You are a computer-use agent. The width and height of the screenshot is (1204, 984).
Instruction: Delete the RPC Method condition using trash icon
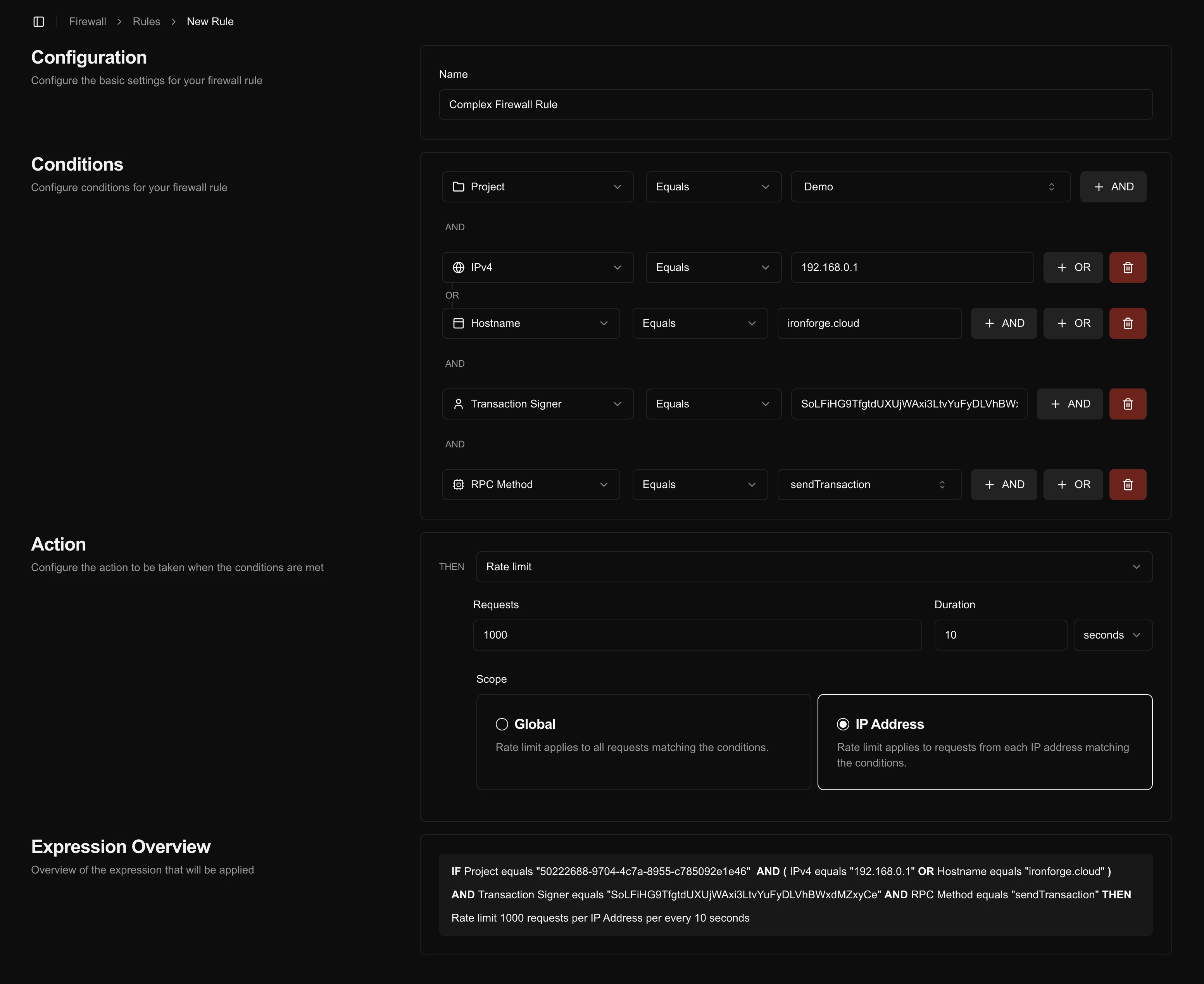tap(1128, 484)
